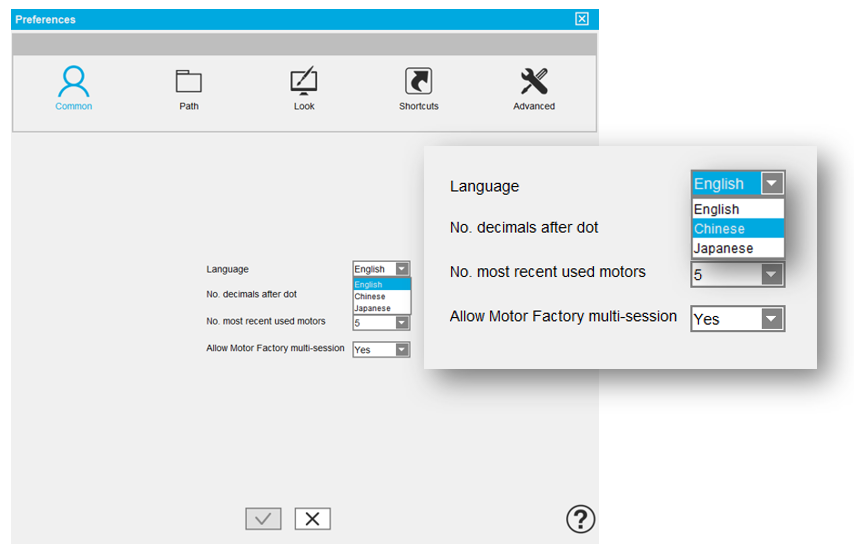Select the Shortcuts arrow icon
Viewport: 854px width, 560px height.
pyautogui.click(x=418, y=82)
